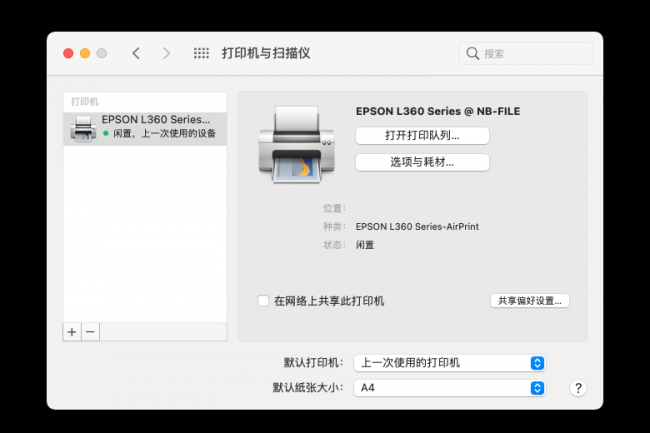Open 默认纸张大小 A4 paper size dropdown
The image size is (650, 433).
pos(449,388)
